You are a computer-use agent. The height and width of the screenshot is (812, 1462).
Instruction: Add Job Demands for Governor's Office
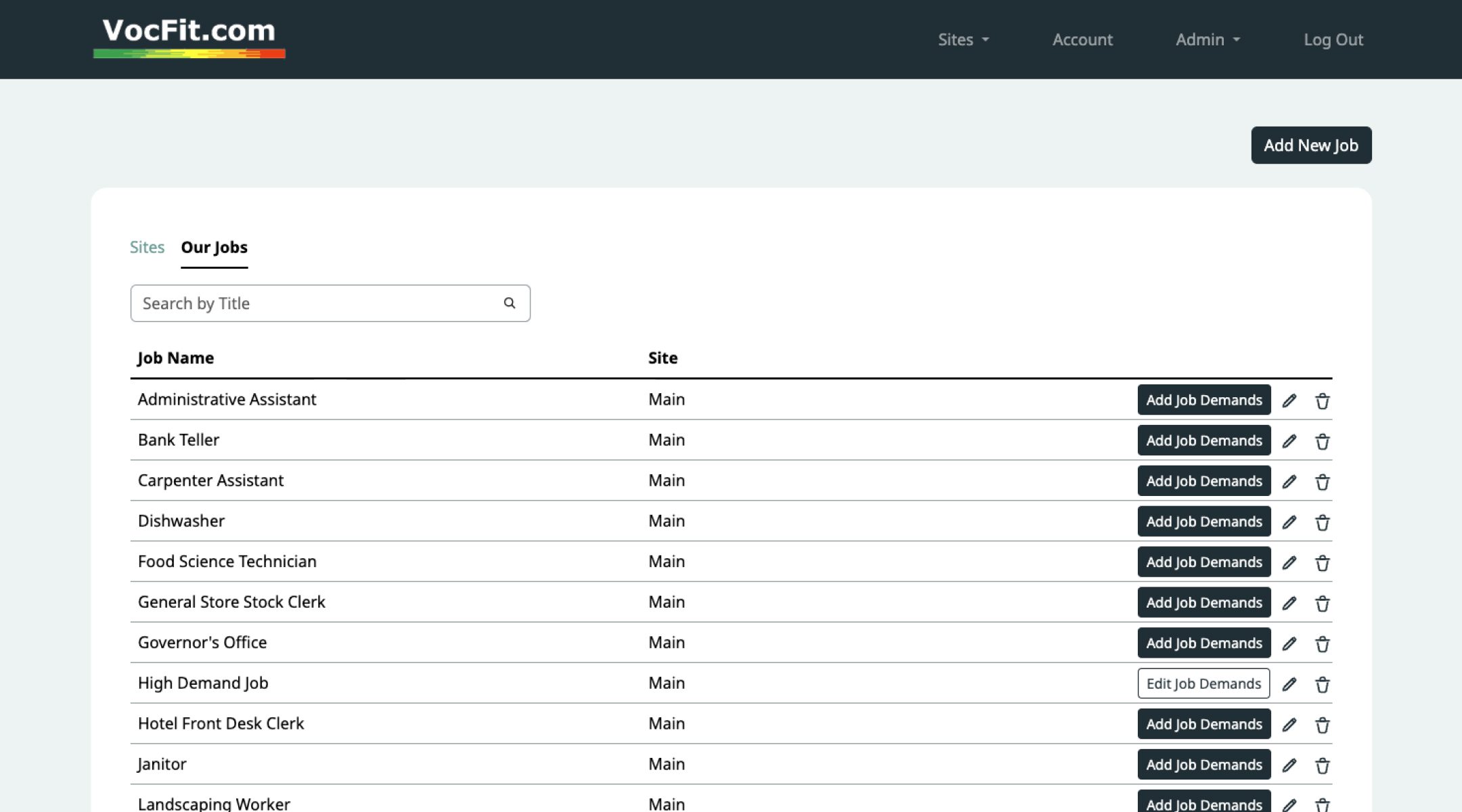point(1204,643)
